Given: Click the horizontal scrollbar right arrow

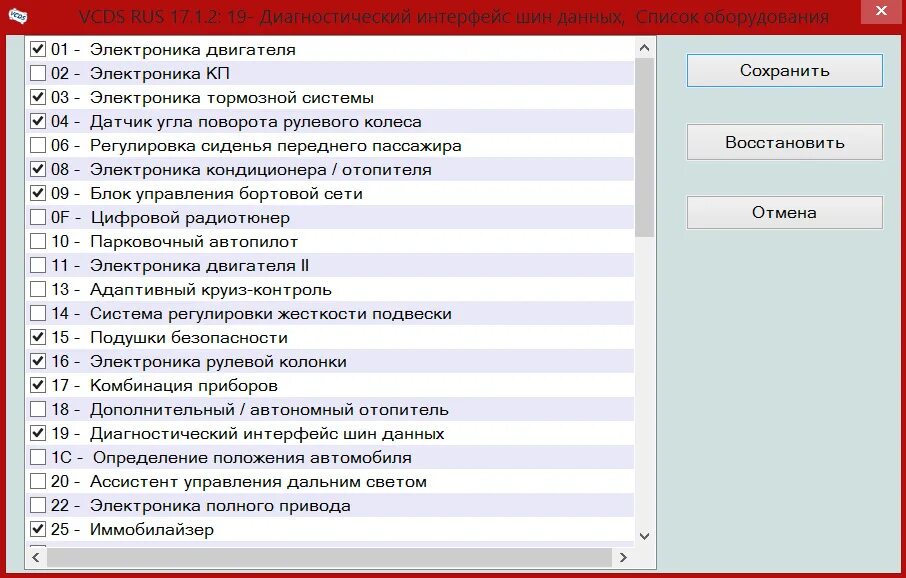Looking at the screenshot, I should (623, 557).
